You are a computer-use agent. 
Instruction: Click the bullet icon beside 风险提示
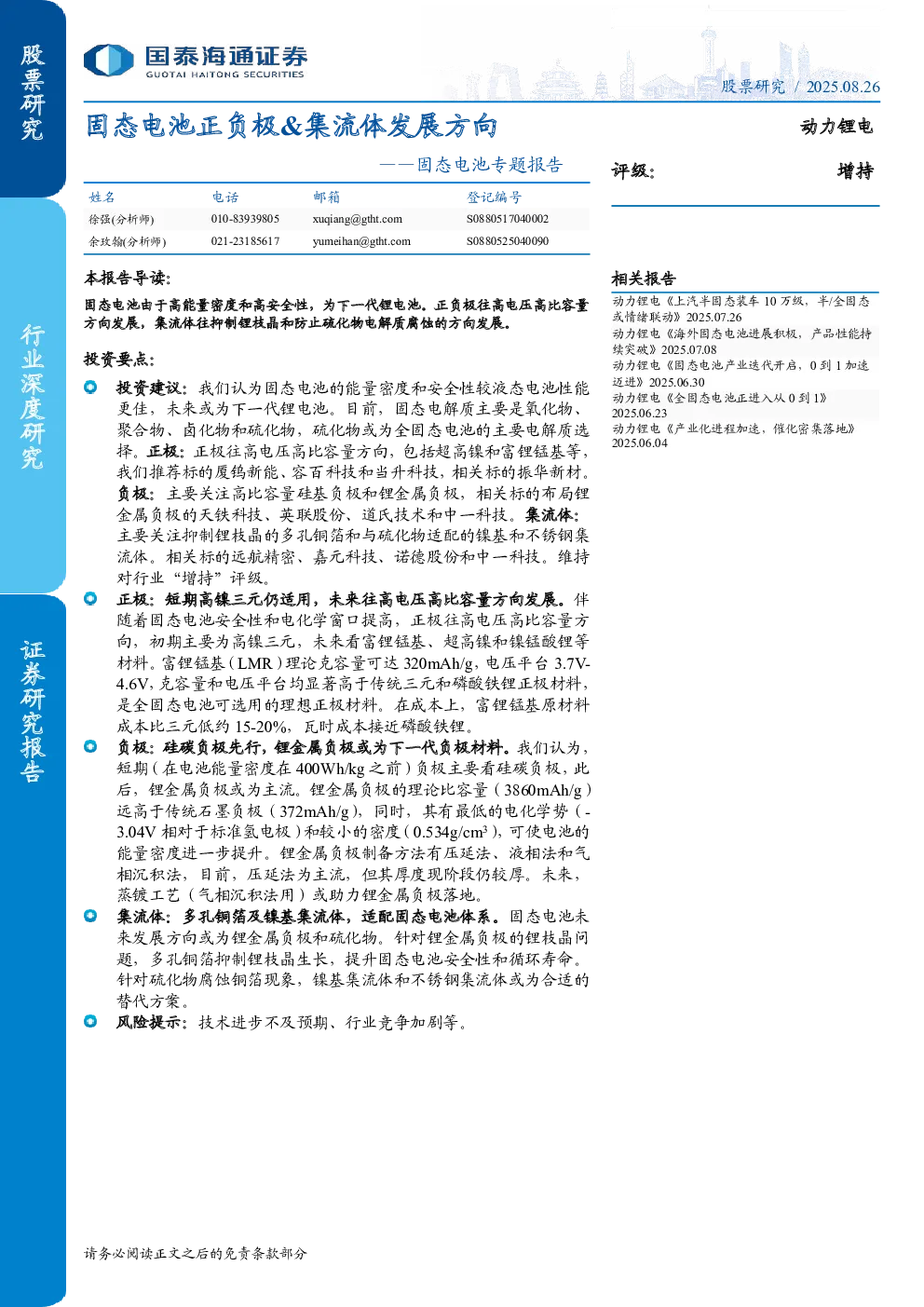pos(90,1022)
